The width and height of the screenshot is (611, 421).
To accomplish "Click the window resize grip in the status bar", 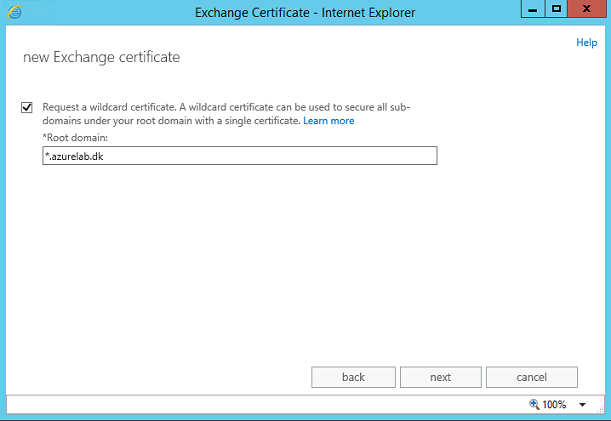I will point(600,409).
